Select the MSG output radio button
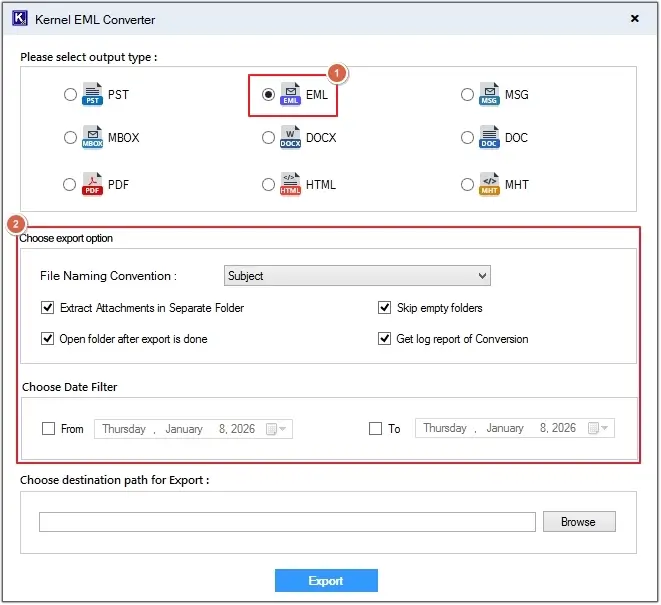The width and height of the screenshot is (661, 605). pyautogui.click(x=467, y=94)
